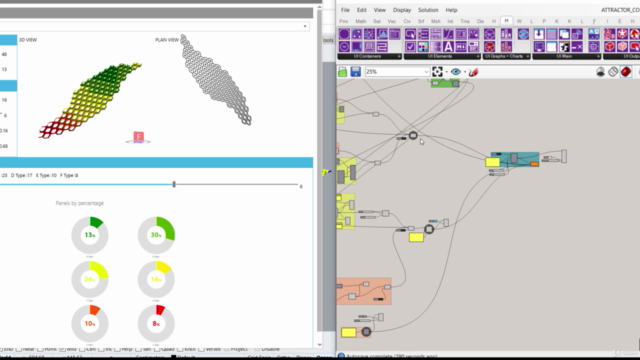Screen dimensions: 640x360
Task: Click the 8% red donut chart
Action: [156, 323]
